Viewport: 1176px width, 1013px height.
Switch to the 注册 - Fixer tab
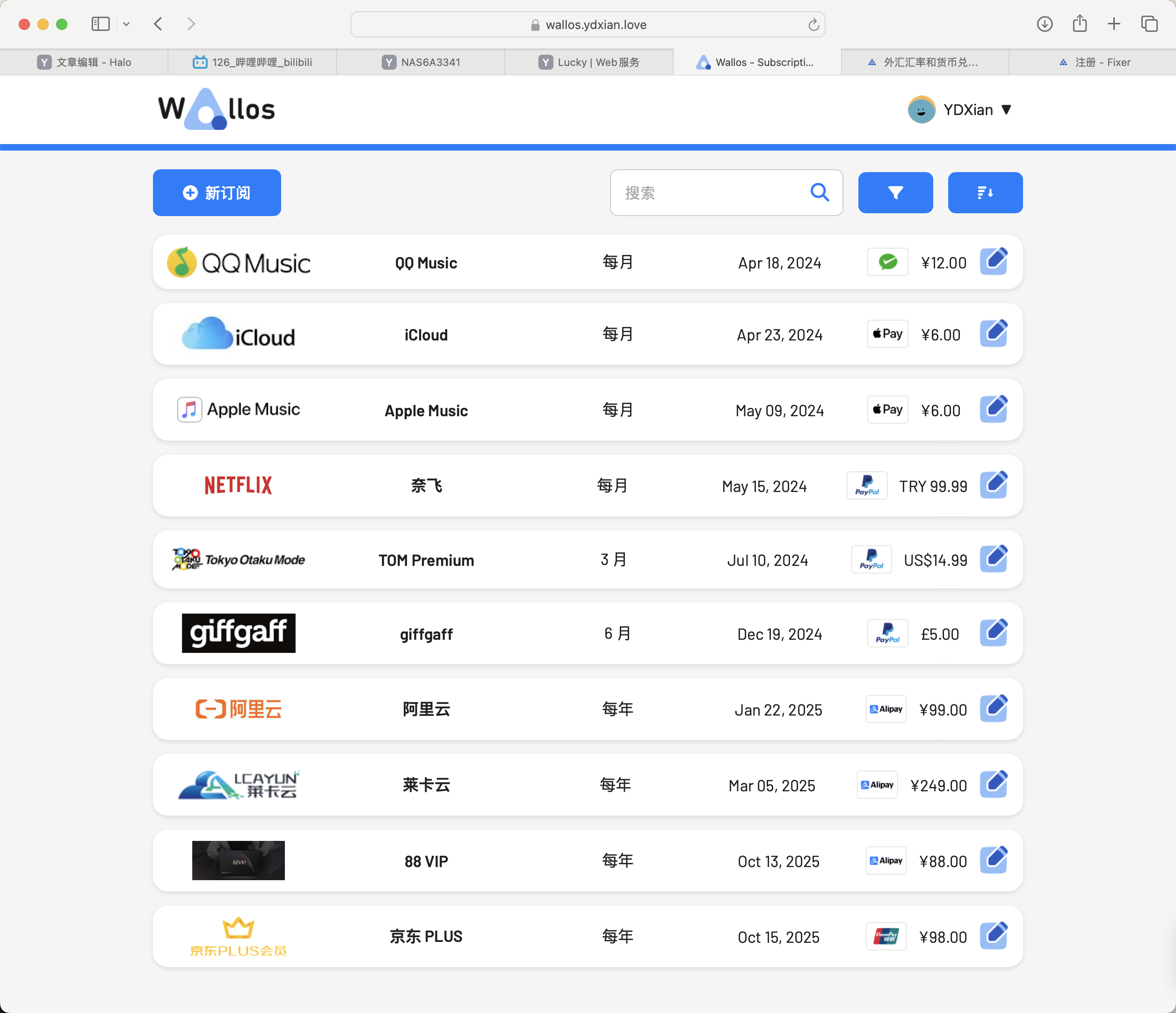tap(1093, 62)
